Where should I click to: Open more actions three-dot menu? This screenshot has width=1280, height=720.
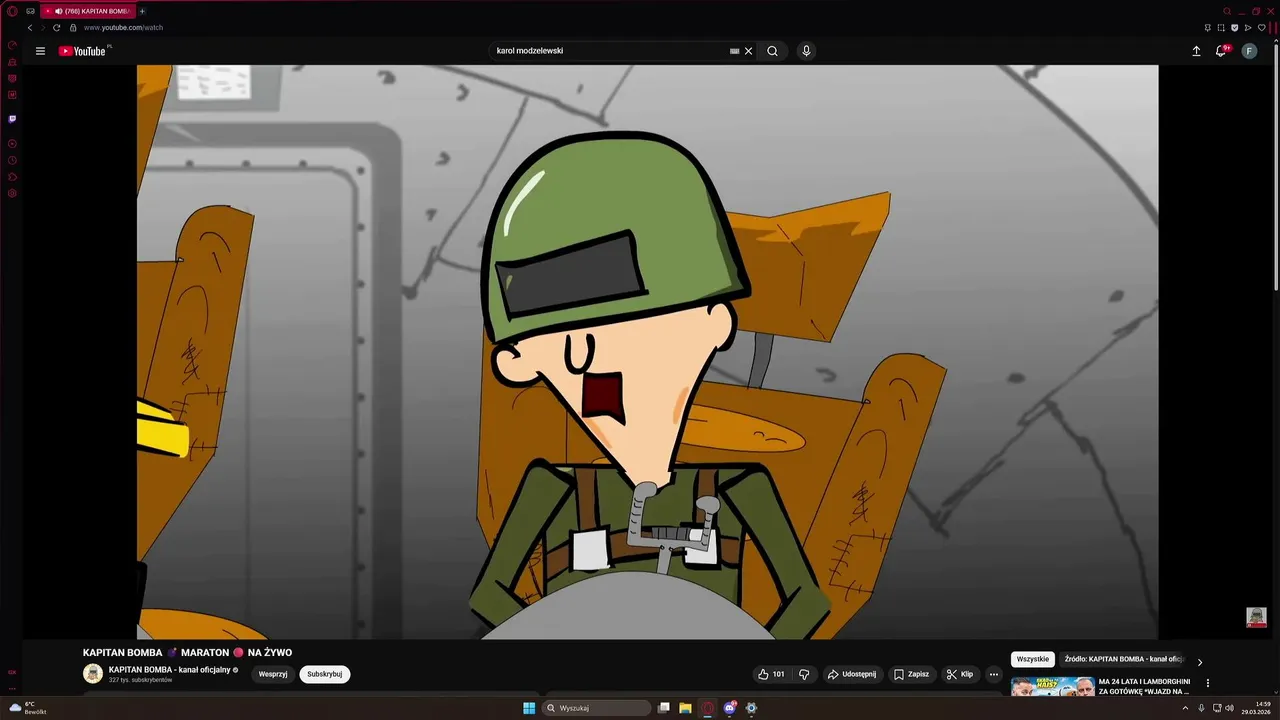(993, 674)
